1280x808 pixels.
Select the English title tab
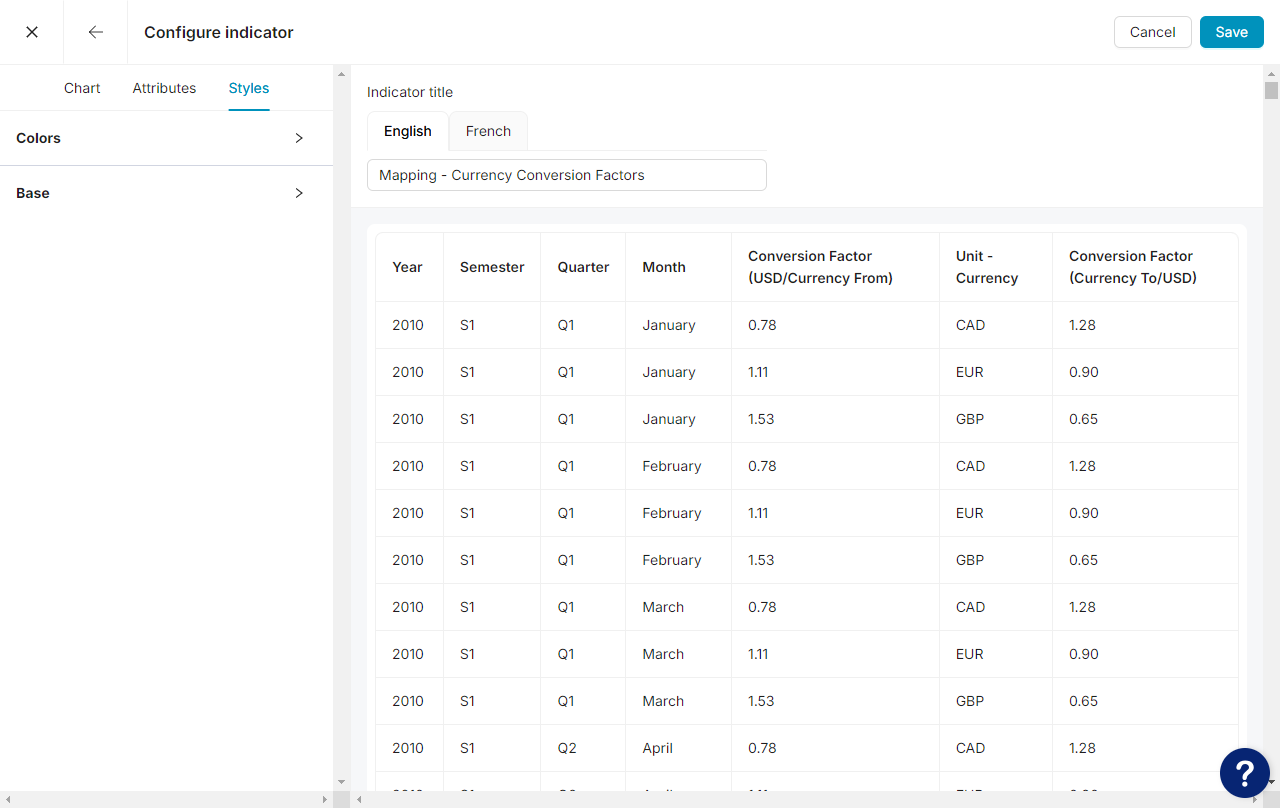(x=407, y=131)
